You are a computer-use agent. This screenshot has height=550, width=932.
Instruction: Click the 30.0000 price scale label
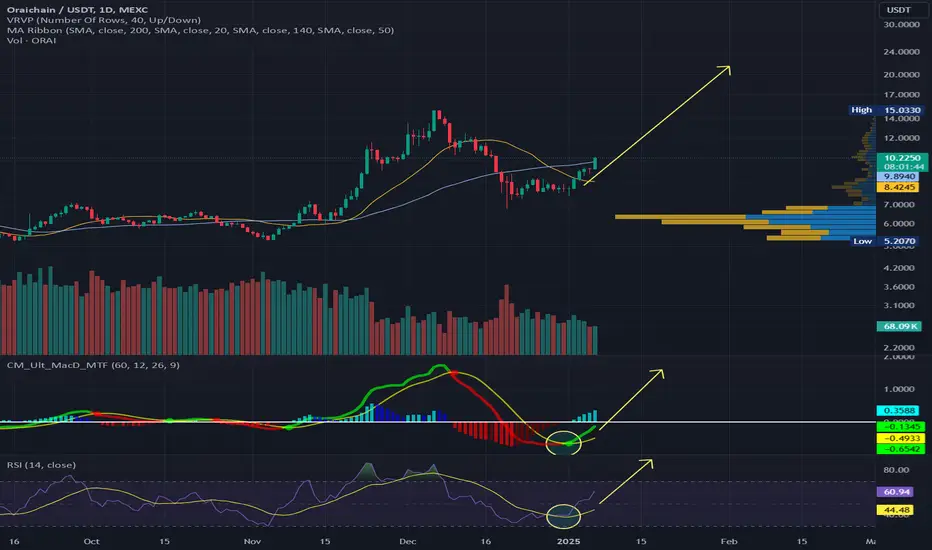point(901,24)
